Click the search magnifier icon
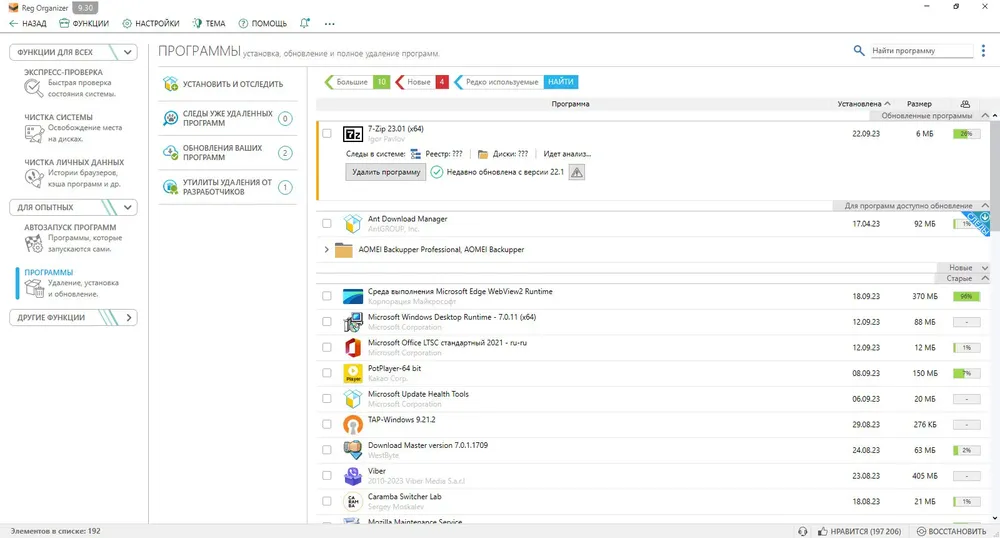The width and height of the screenshot is (1000, 538). (x=859, y=50)
